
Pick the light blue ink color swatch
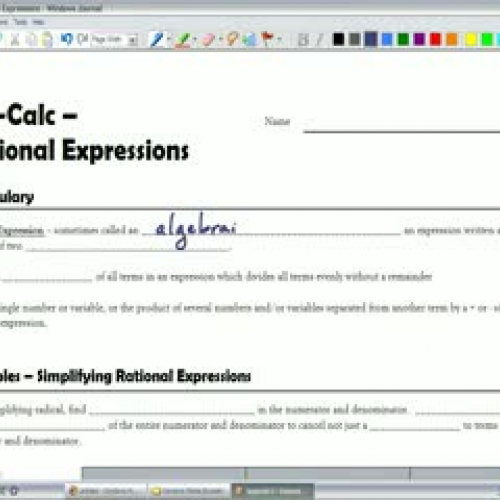coord(387,39)
